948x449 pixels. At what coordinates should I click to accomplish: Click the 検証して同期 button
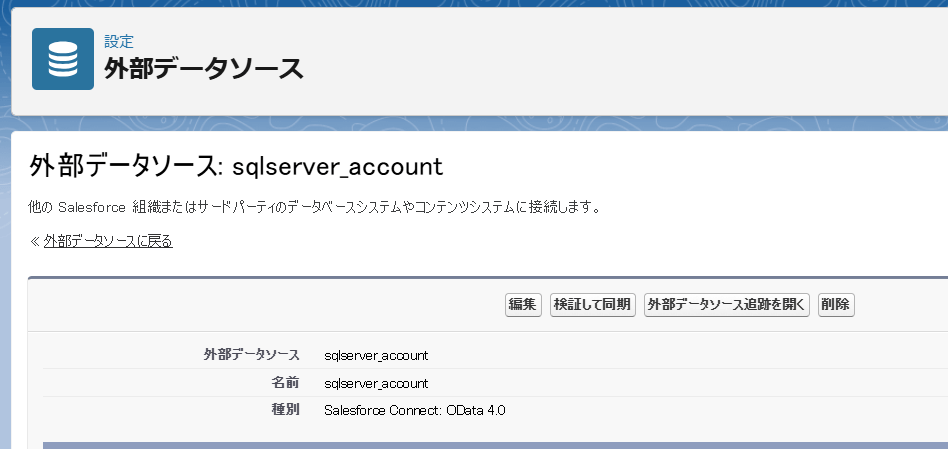(592, 305)
